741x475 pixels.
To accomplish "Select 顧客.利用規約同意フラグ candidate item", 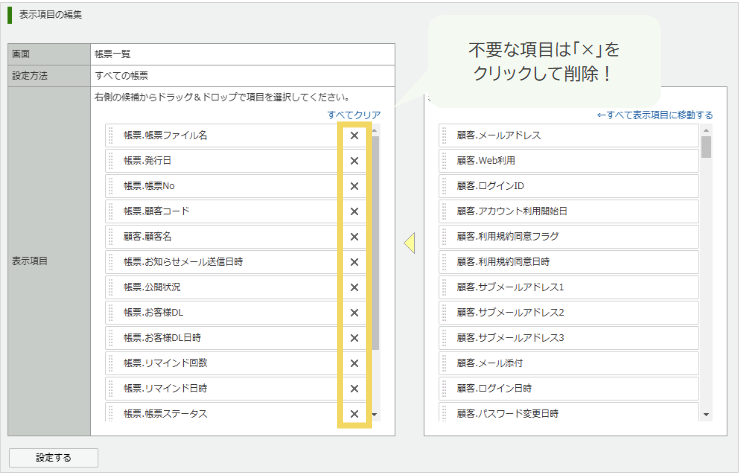I will (x=568, y=236).
